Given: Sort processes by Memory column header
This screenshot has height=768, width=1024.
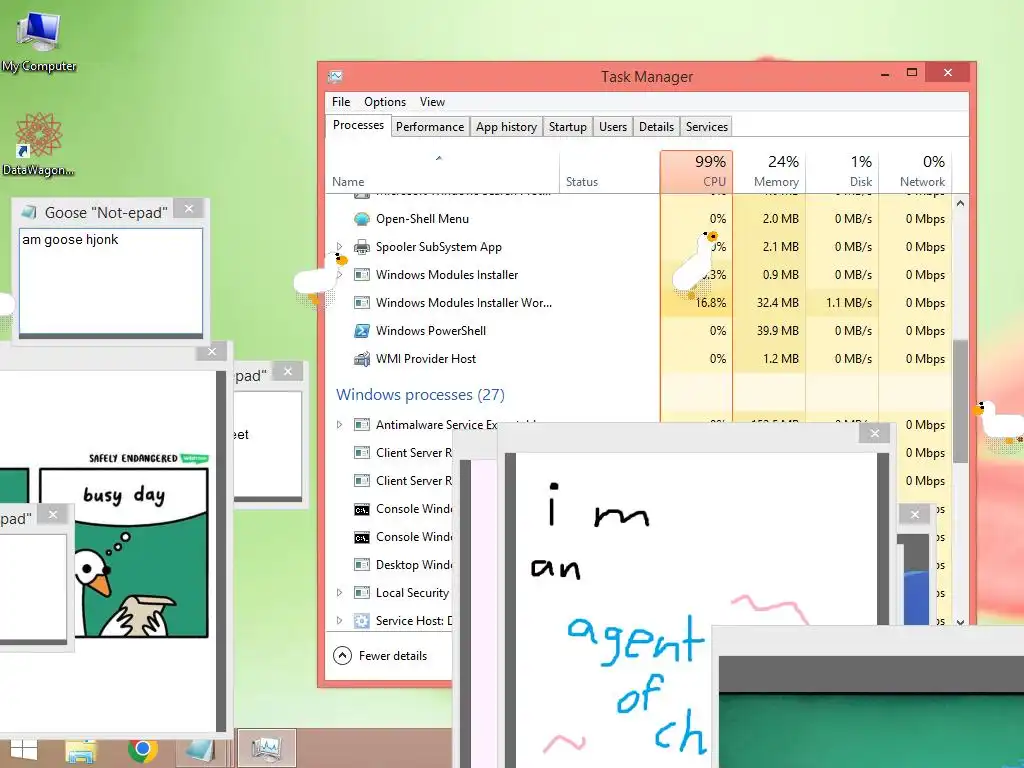Looking at the screenshot, I should click(769, 172).
